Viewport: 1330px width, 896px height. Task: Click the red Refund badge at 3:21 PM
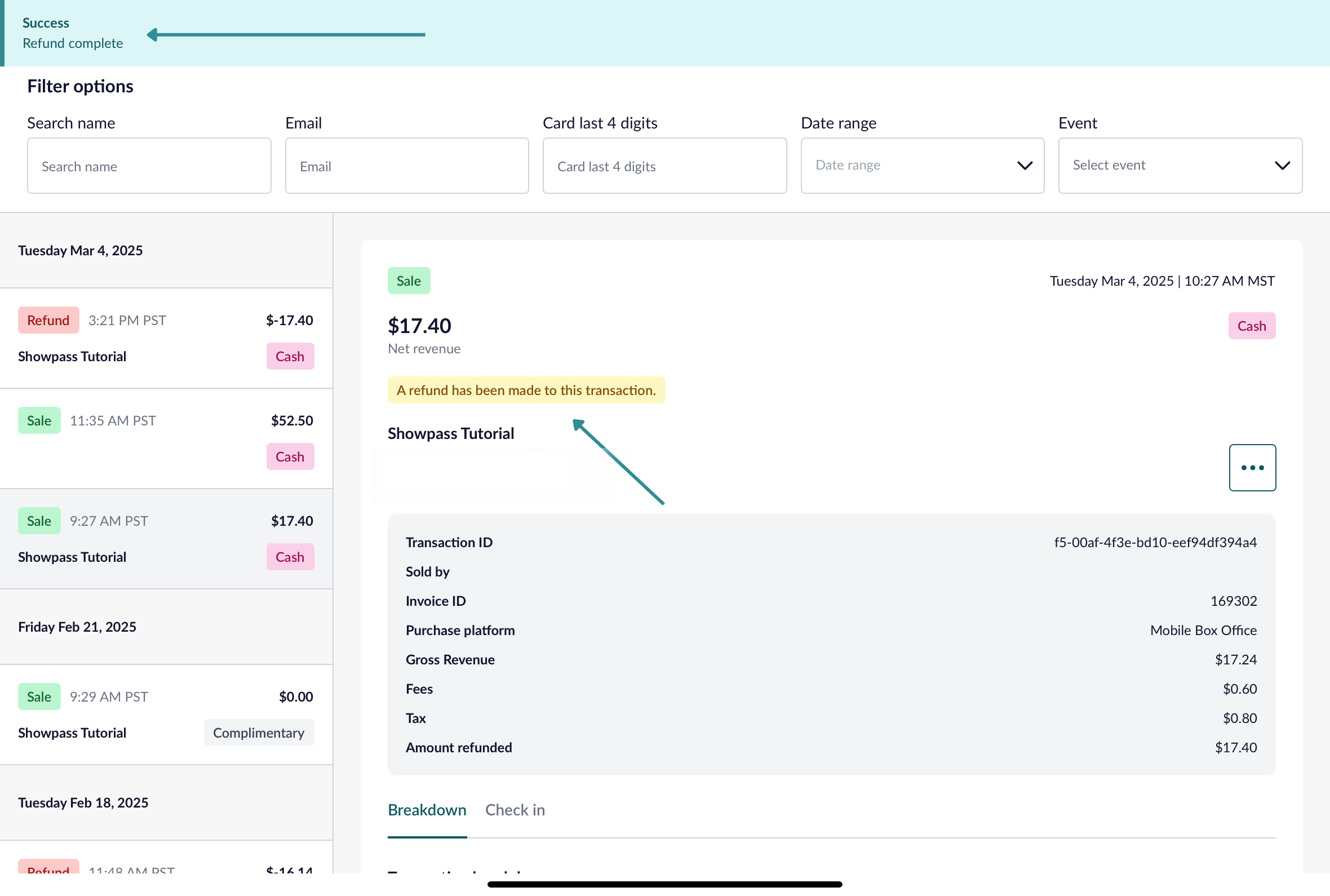[48, 320]
